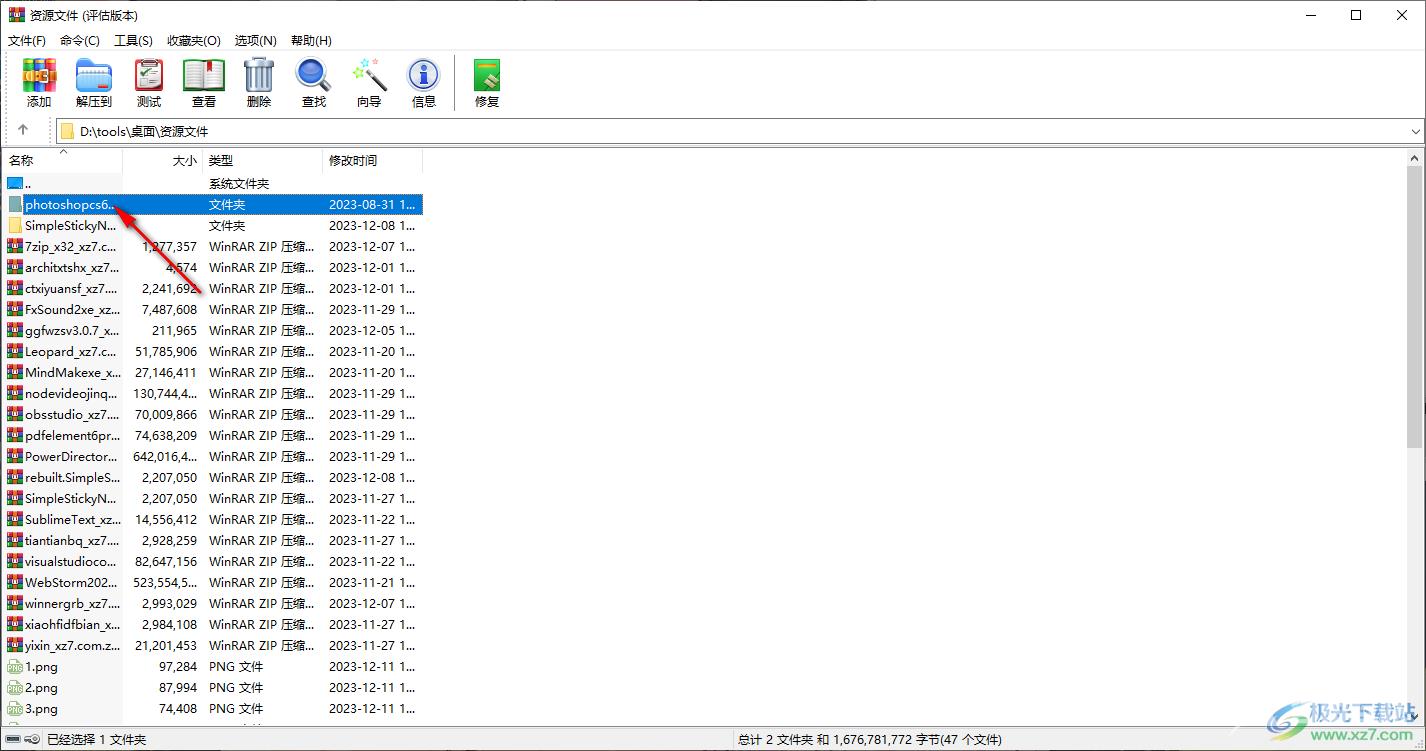Open the 工具(S) menu

(133, 40)
